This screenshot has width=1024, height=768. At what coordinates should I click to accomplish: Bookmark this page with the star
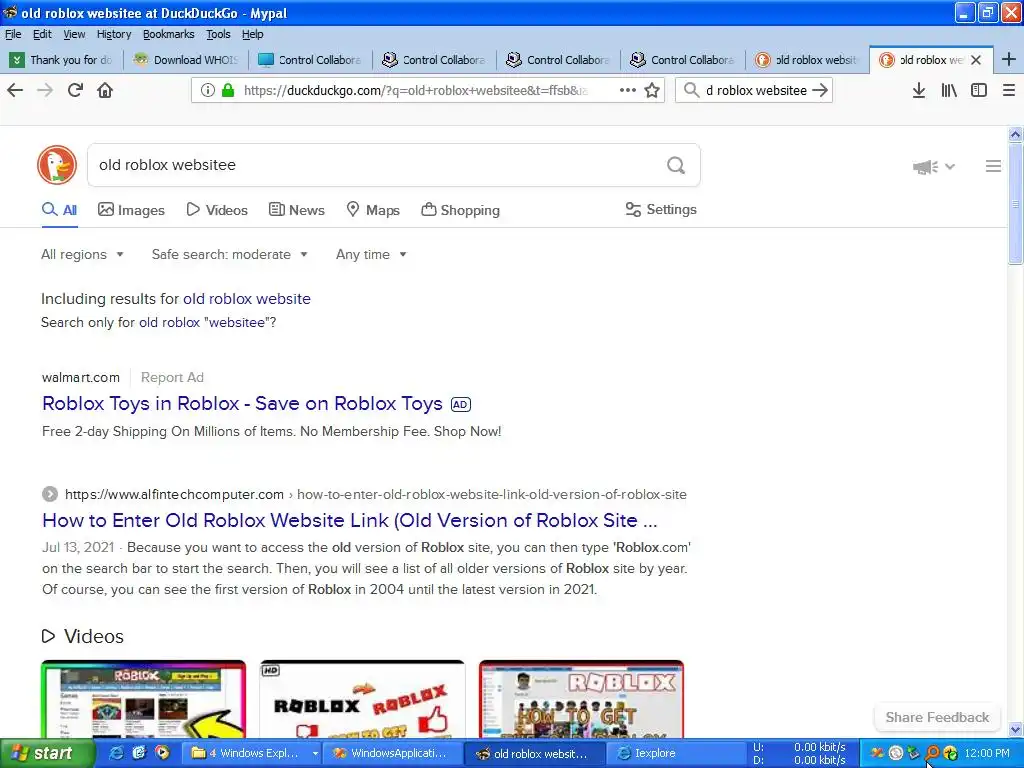click(652, 90)
